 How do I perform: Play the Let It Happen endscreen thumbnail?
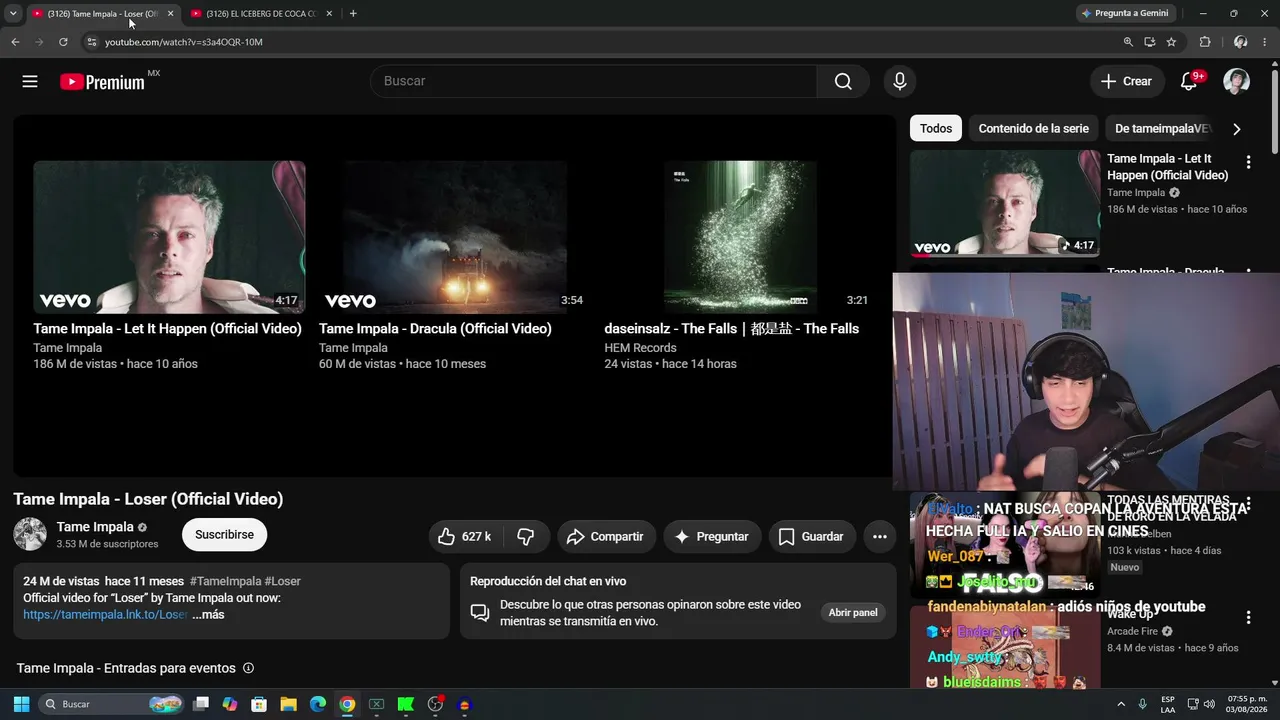click(x=169, y=238)
